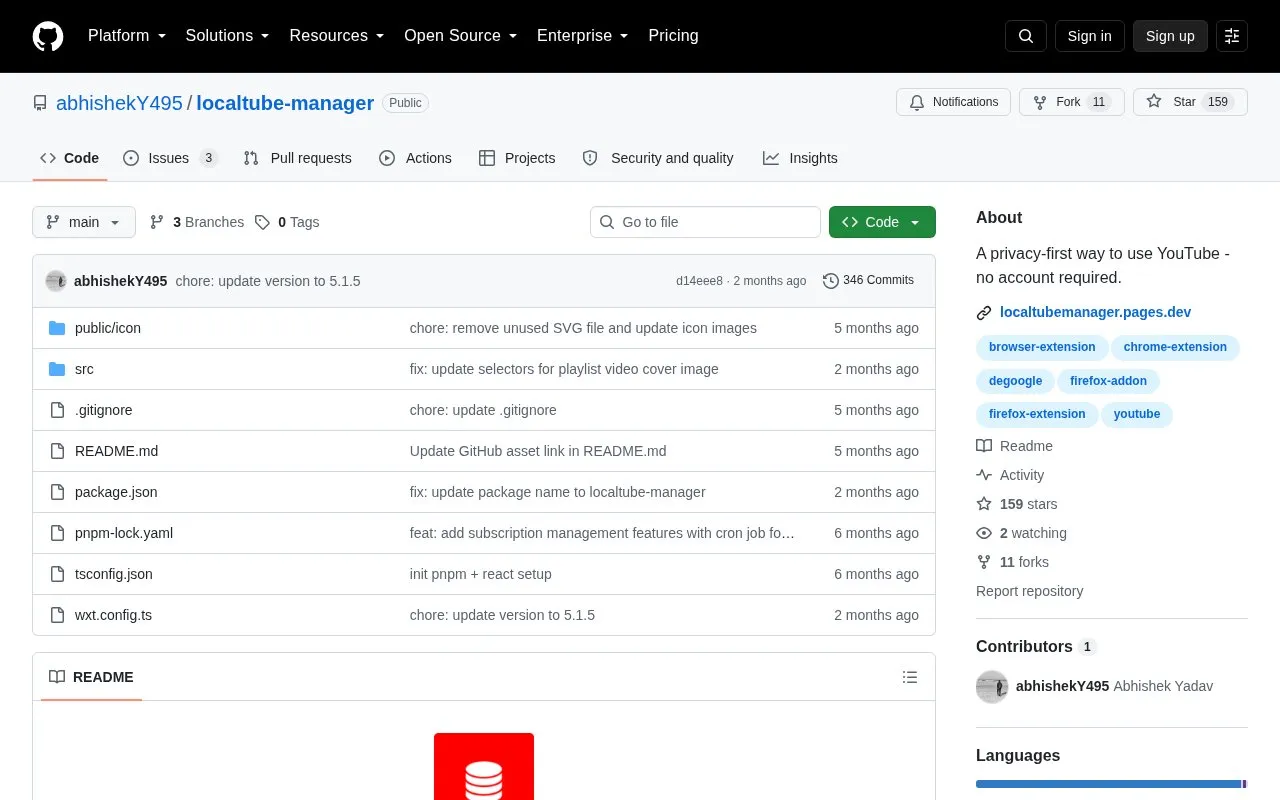Open the localtubemanager.pages.dev link

point(1095,313)
